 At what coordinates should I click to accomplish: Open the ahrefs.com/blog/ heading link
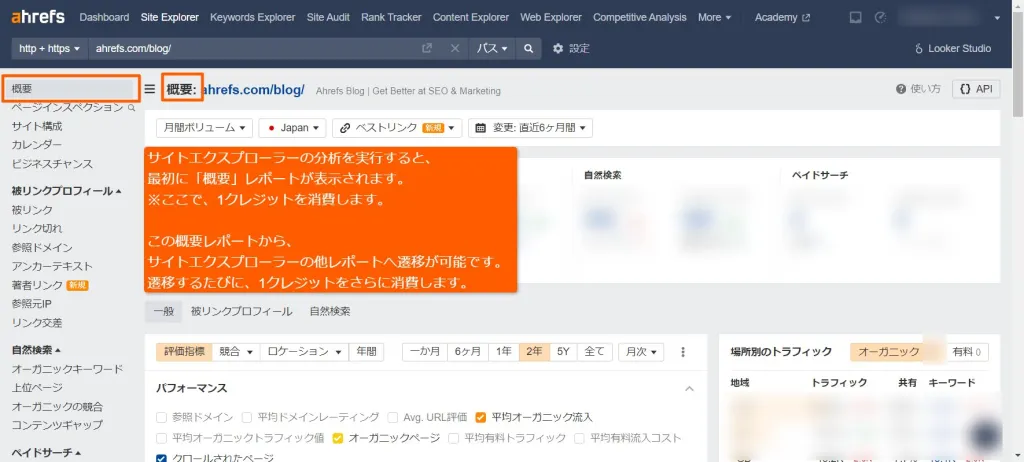[x=253, y=90]
